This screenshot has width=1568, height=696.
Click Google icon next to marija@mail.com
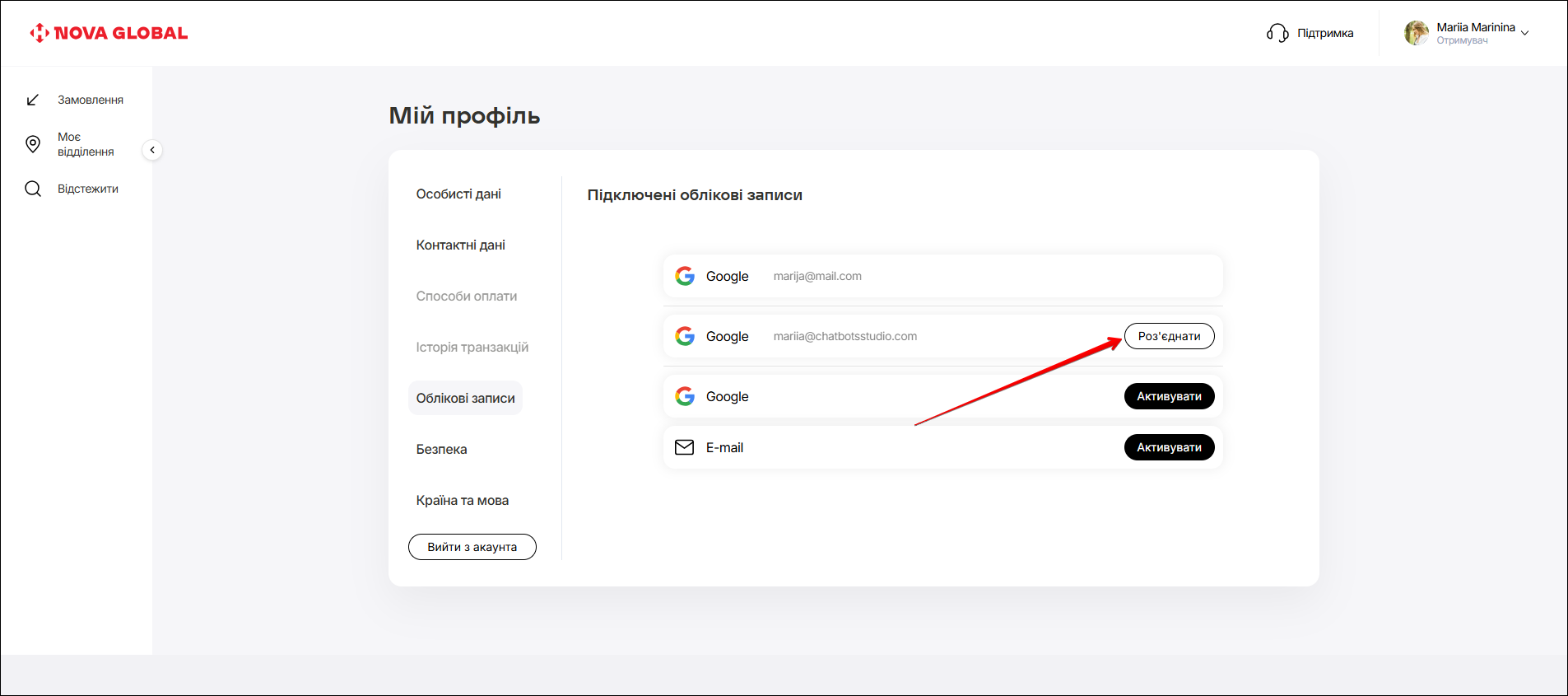coord(685,276)
